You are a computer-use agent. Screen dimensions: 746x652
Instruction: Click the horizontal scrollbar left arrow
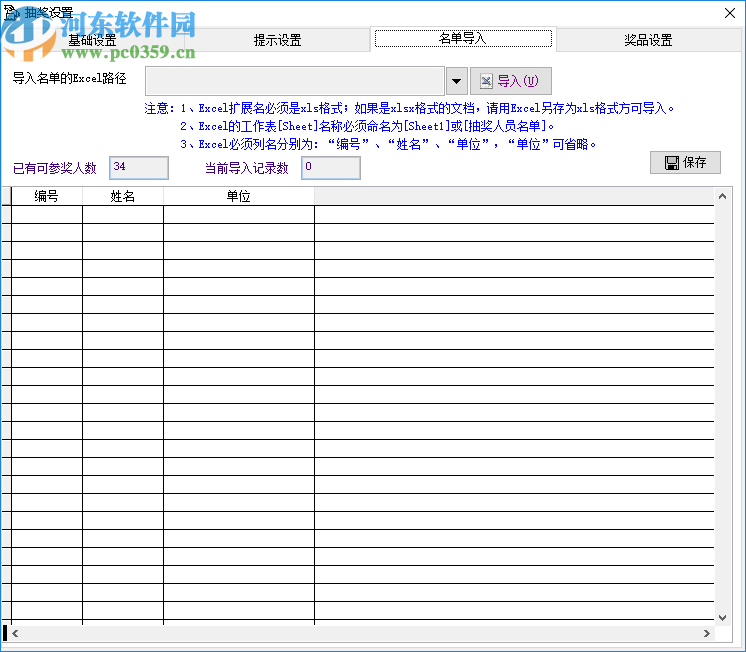[x=15, y=633]
